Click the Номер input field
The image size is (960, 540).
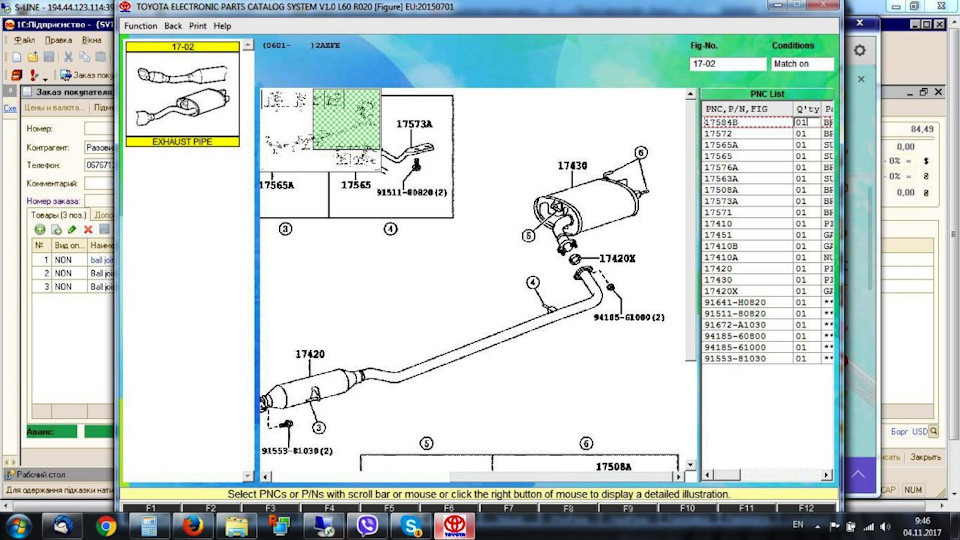click(x=99, y=129)
